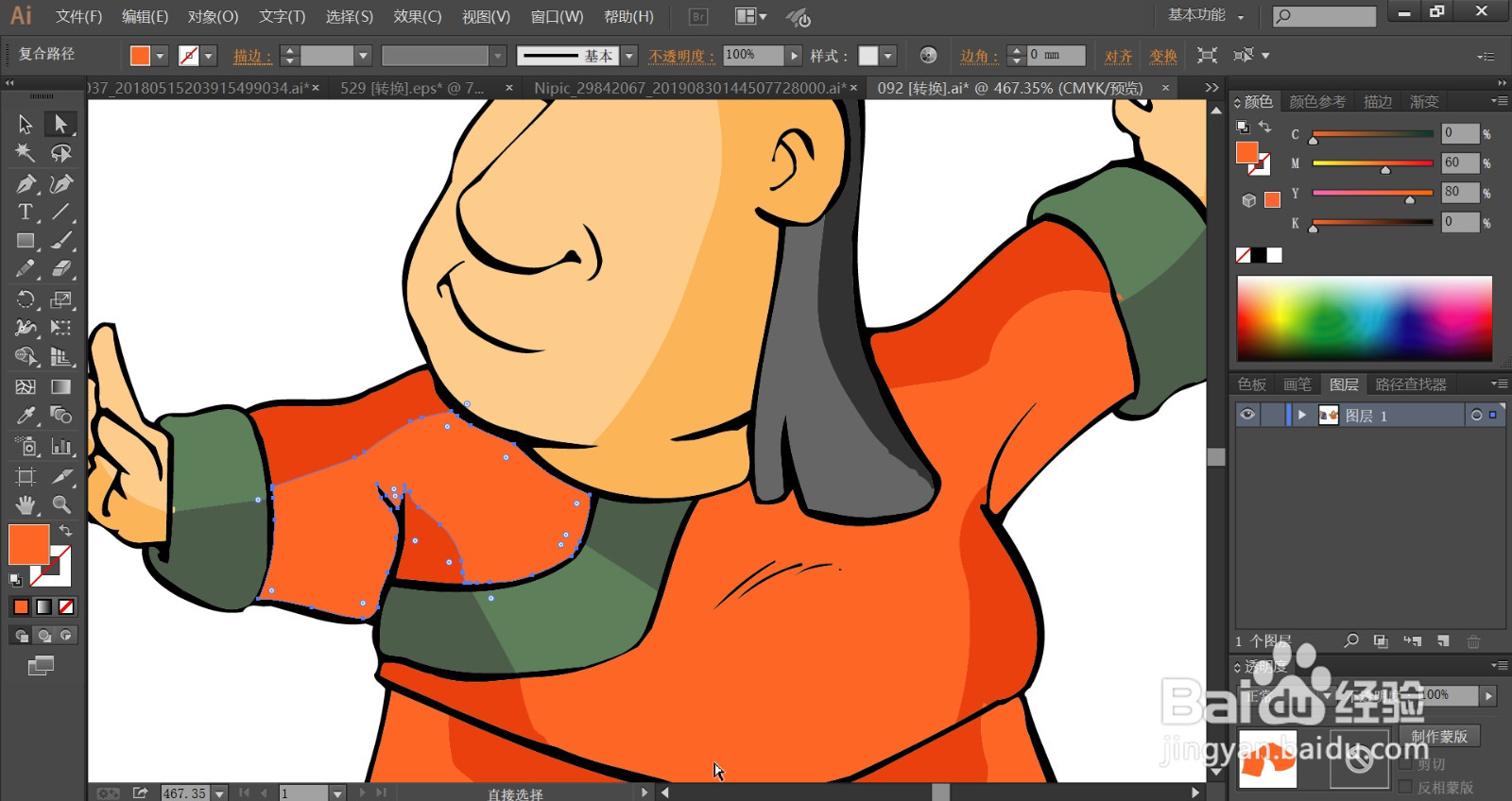Select the Rotate tool

26,299
